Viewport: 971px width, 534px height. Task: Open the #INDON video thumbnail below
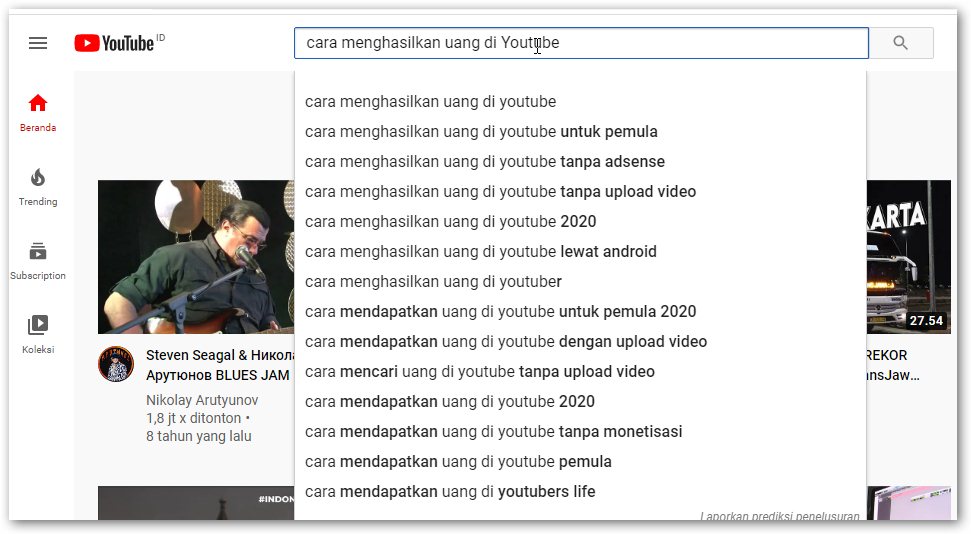click(196, 503)
